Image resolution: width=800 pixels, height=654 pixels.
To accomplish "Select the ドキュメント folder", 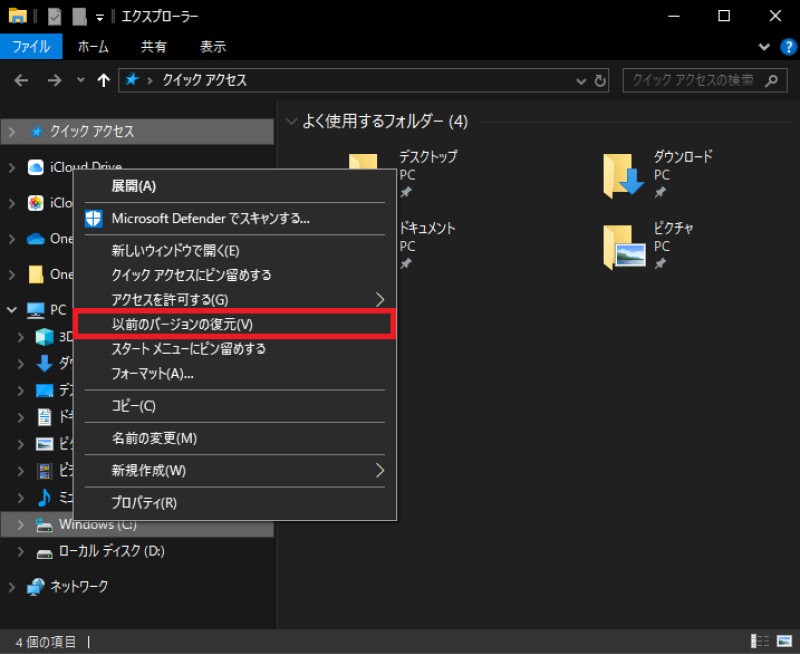I will pyautogui.click(x=427, y=228).
